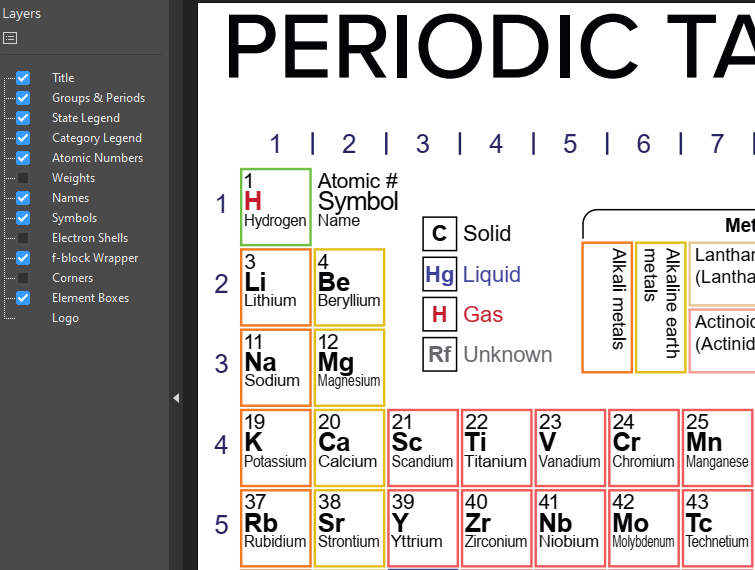Click the Lanthanoids category legend box
This screenshot has width=755, height=570.
coord(722,274)
